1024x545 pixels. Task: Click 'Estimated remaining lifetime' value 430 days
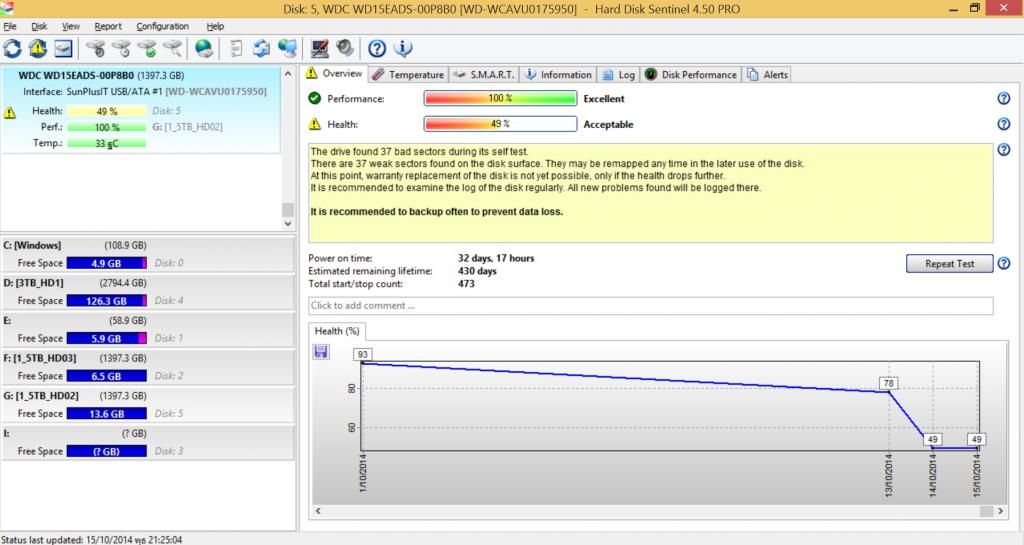477,271
